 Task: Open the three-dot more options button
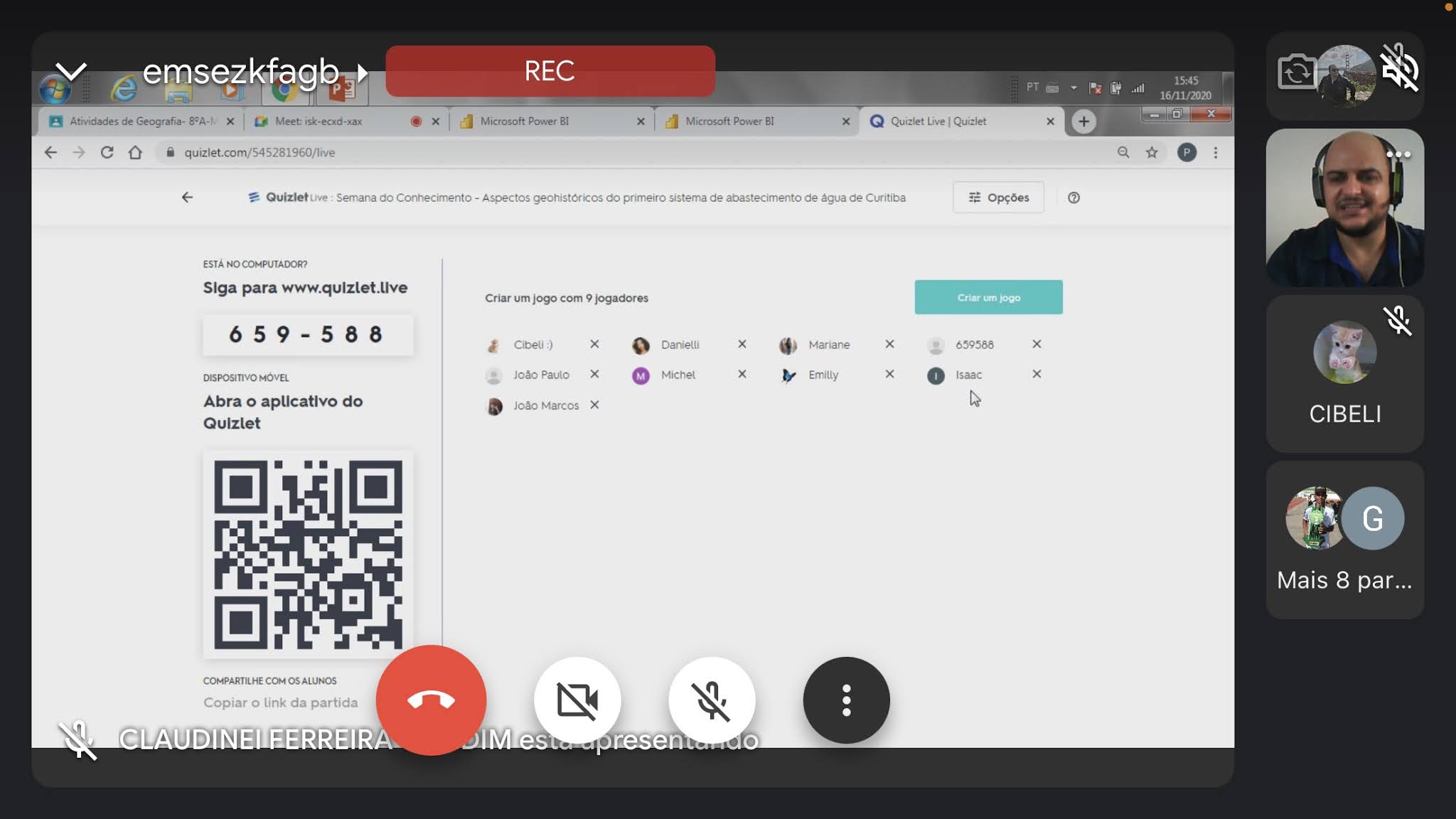tap(846, 700)
